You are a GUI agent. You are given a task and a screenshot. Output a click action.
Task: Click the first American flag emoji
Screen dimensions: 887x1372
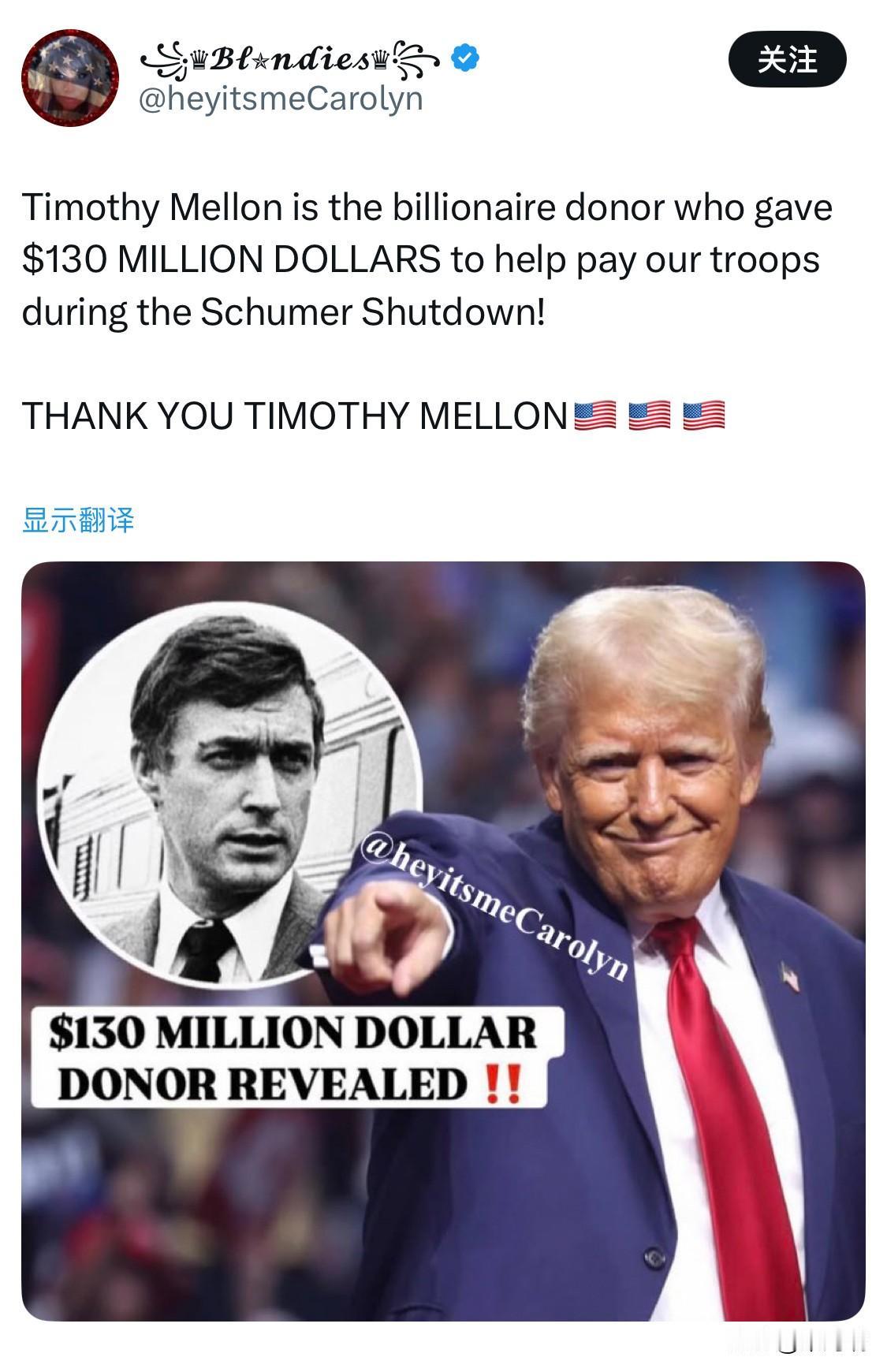tap(595, 416)
